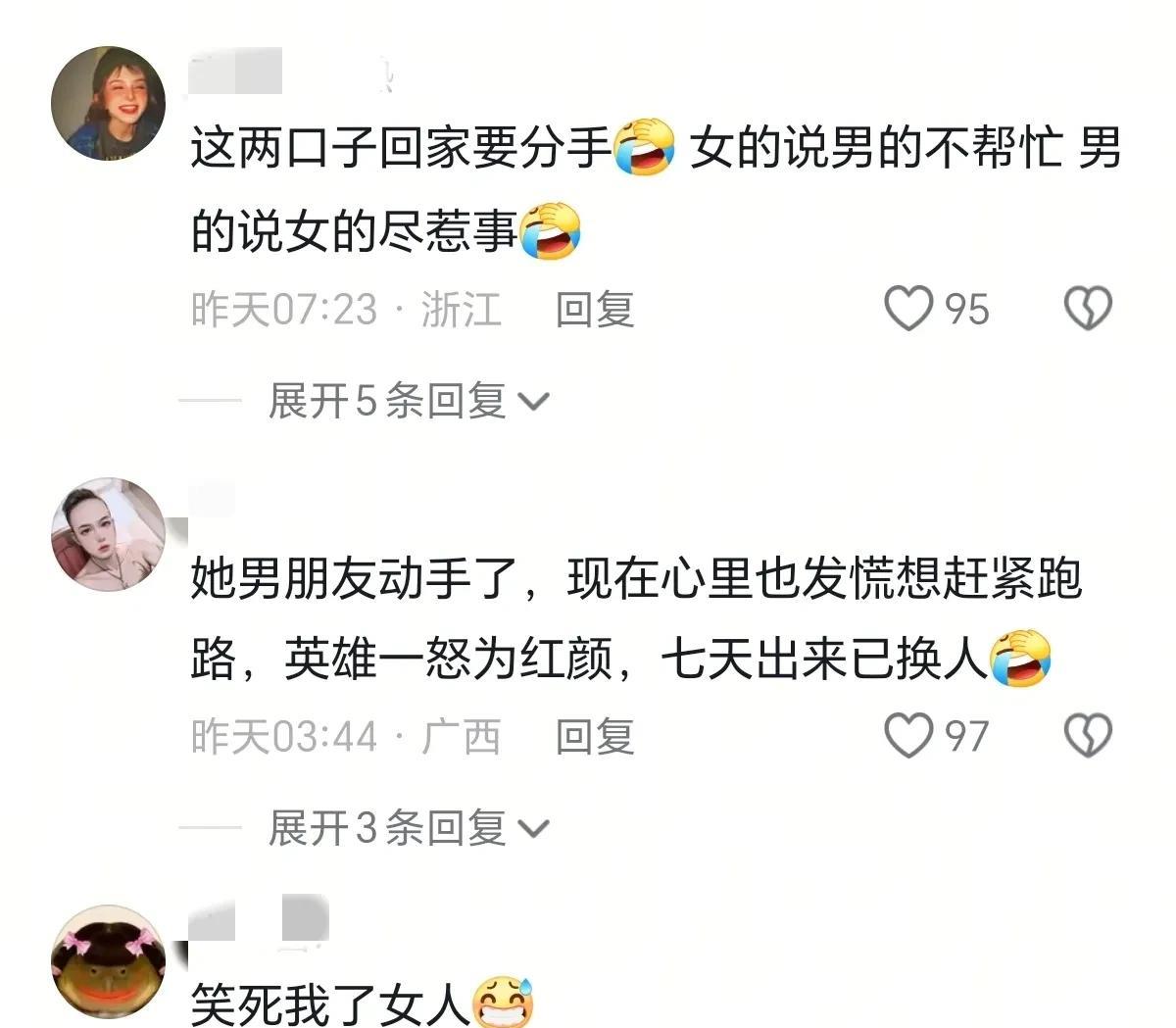The height and width of the screenshot is (1028, 1176).
Task: Tap the crying-laughing emoji after 尽惹事
Action: point(551,231)
